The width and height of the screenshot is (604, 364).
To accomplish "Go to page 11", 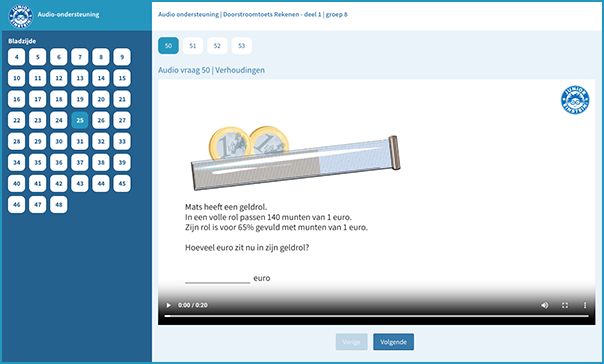I will (x=38, y=78).
